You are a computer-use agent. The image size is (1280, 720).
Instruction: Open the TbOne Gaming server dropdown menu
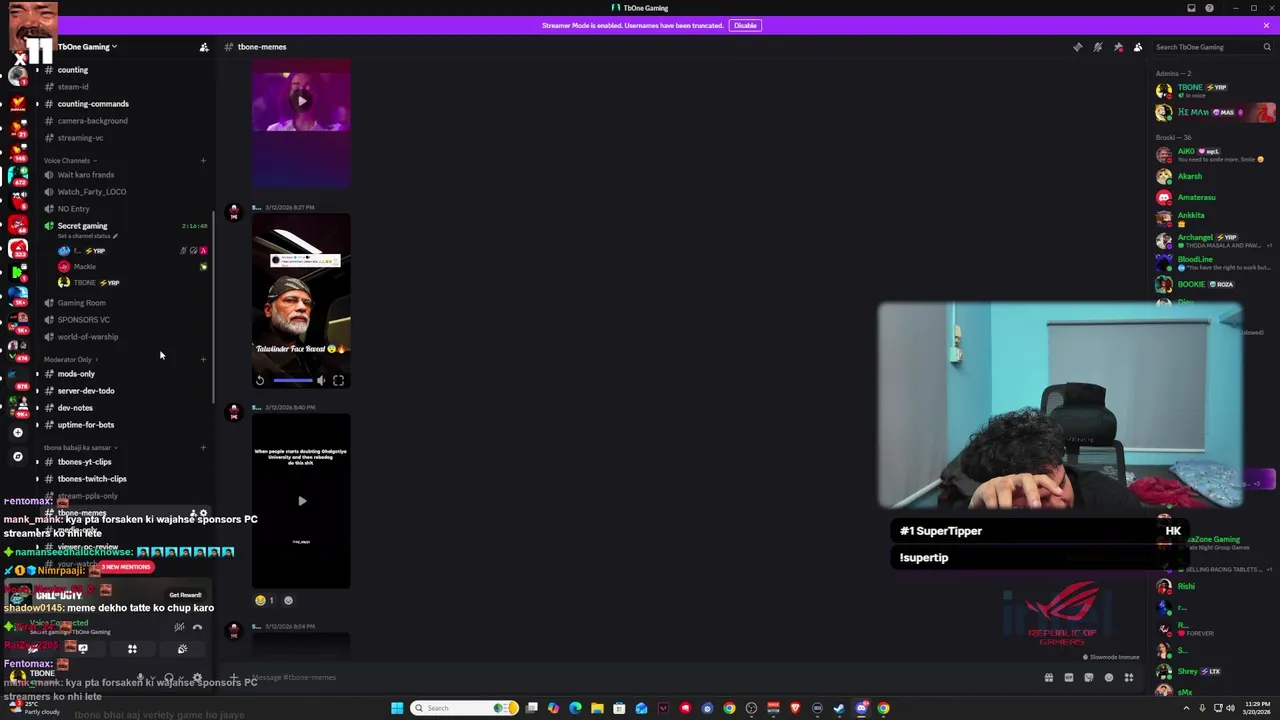point(87,47)
